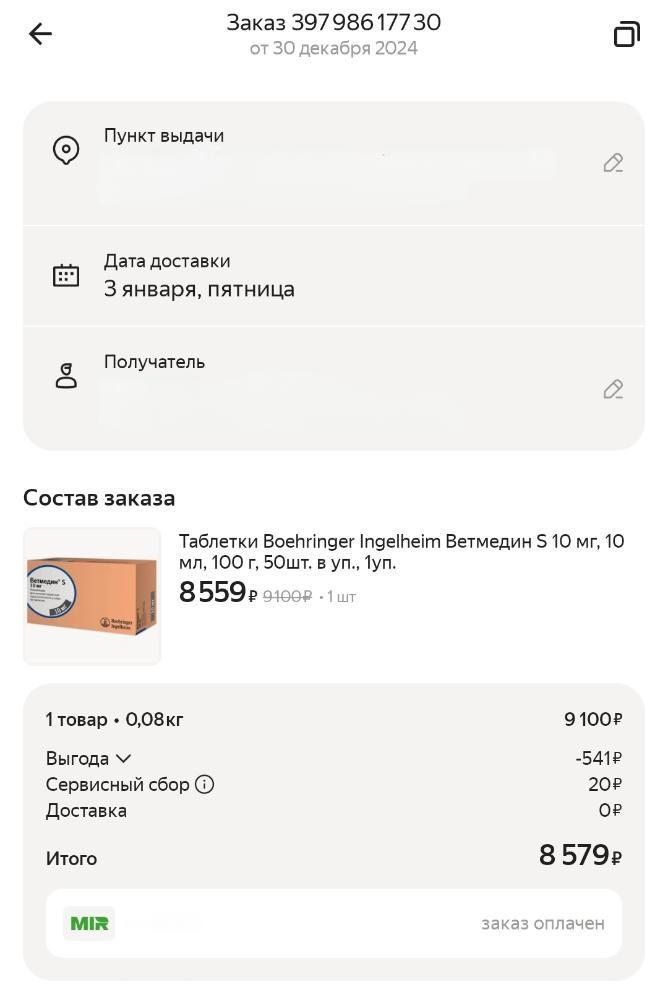668x1000 pixels.
Task: Tap the Сервисный сбор label
Action: click(117, 784)
